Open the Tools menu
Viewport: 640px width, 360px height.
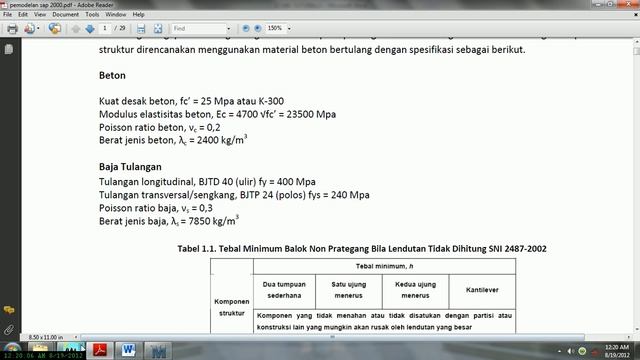coord(92,14)
